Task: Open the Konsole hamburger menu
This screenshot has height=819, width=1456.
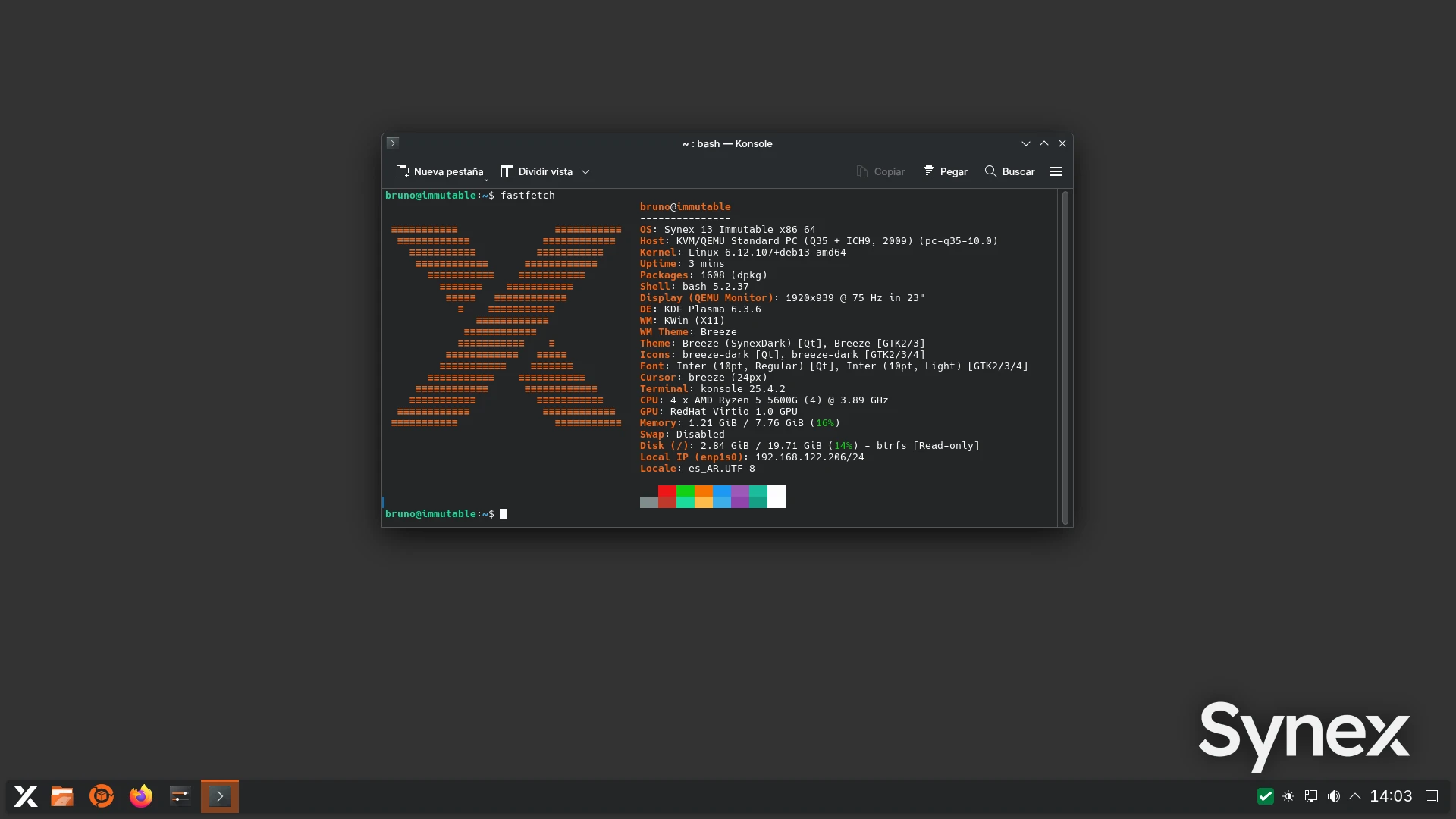Action: [x=1056, y=172]
